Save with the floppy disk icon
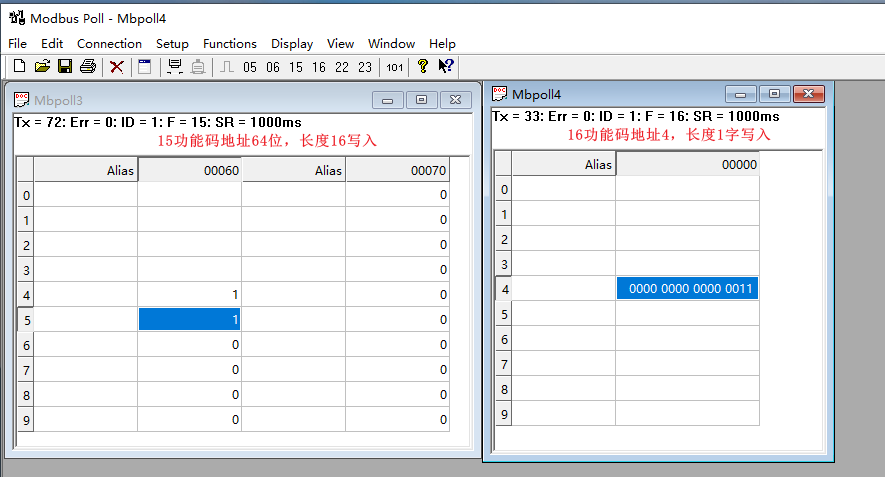 [x=65, y=67]
